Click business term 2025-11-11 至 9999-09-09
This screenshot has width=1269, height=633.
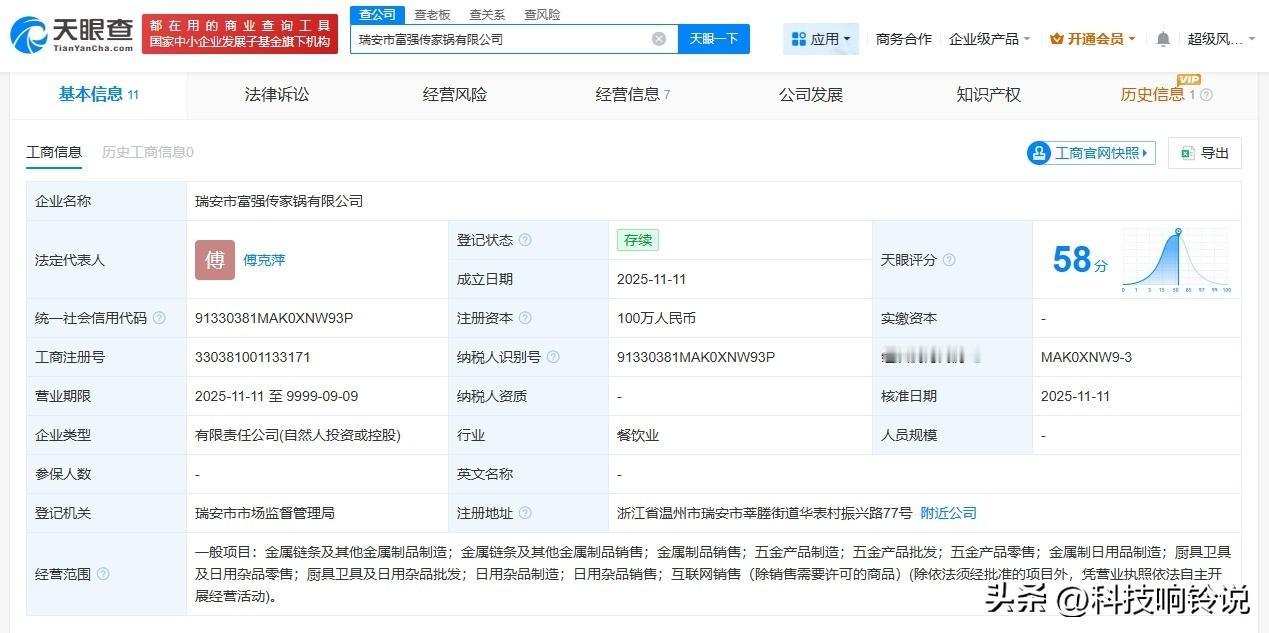click(x=277, y=396)
